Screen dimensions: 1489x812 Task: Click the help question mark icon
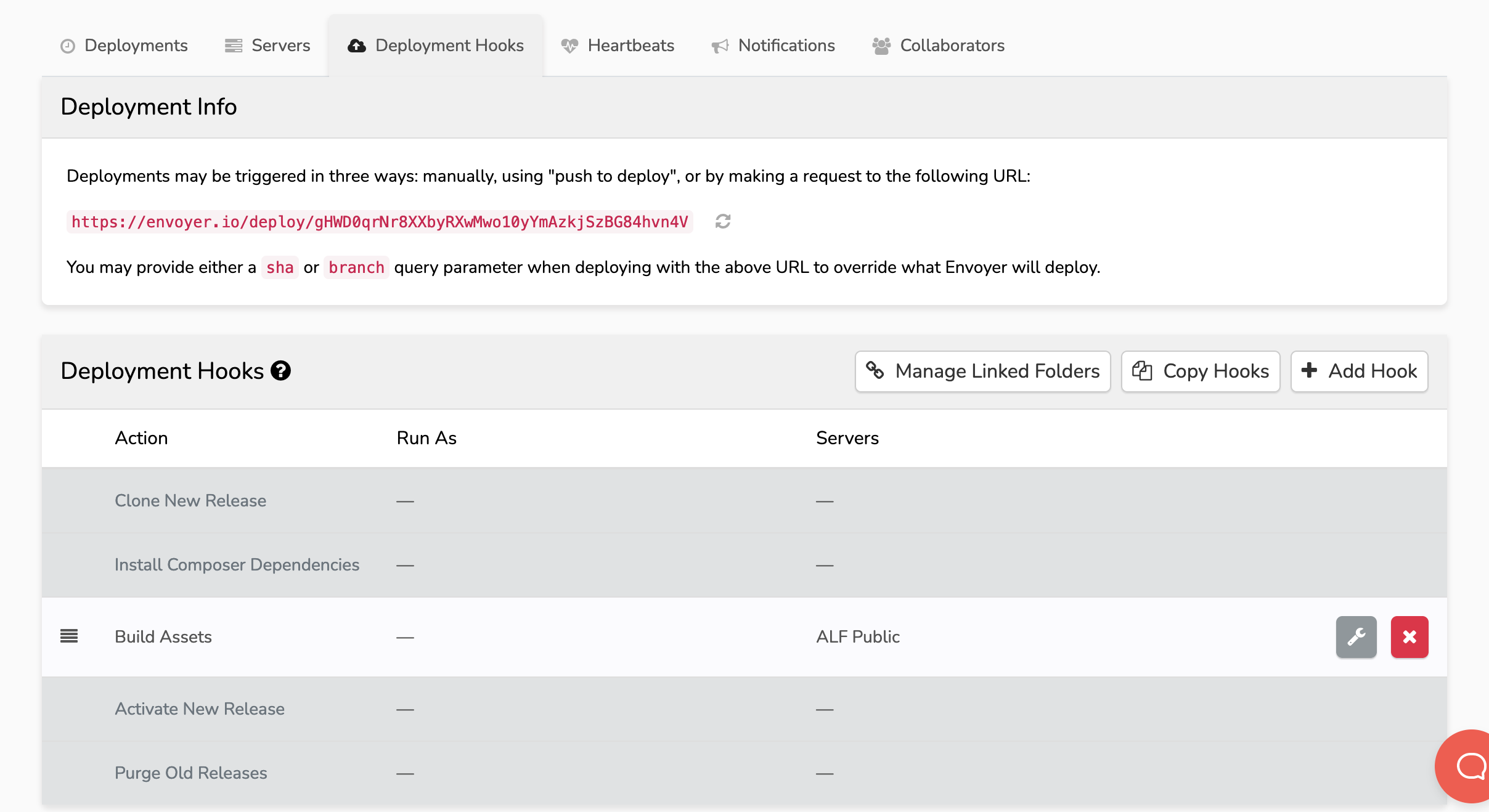pyautogui.click(x=280, y=371)
